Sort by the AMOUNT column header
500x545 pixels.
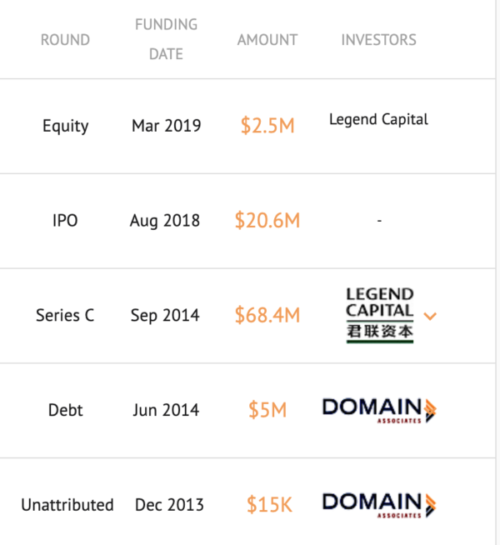click(267, 40)
